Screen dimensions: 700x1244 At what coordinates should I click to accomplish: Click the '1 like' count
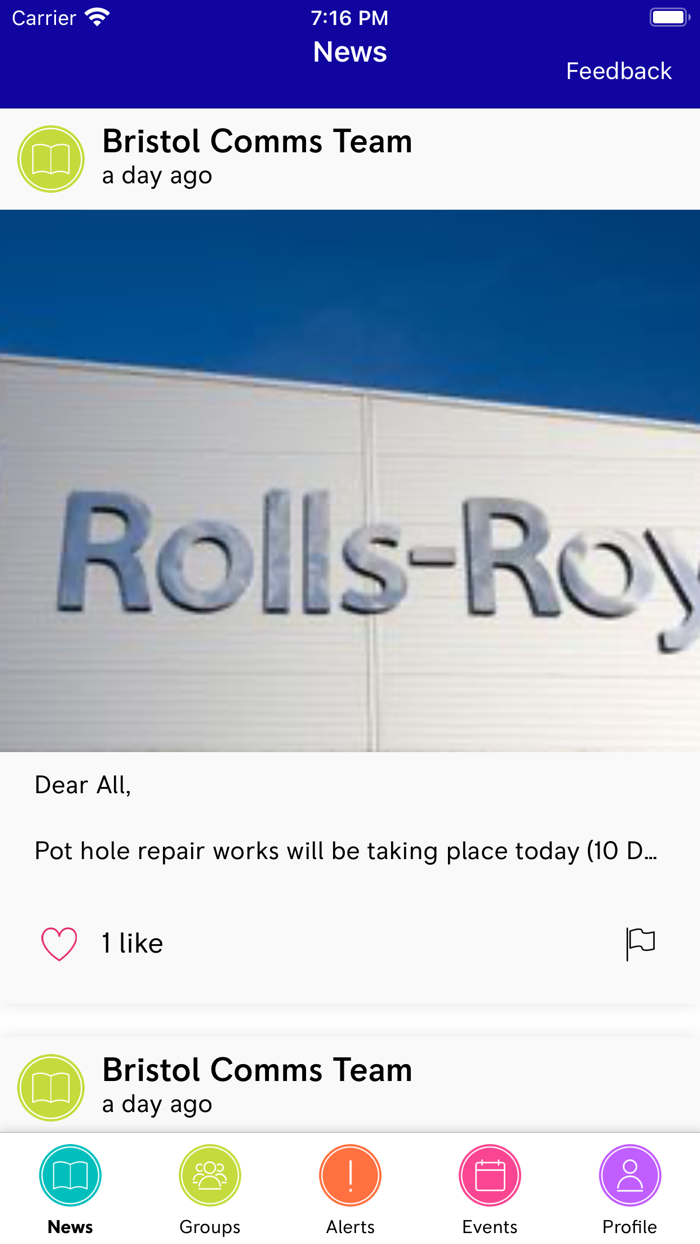(x=132, y=944)
